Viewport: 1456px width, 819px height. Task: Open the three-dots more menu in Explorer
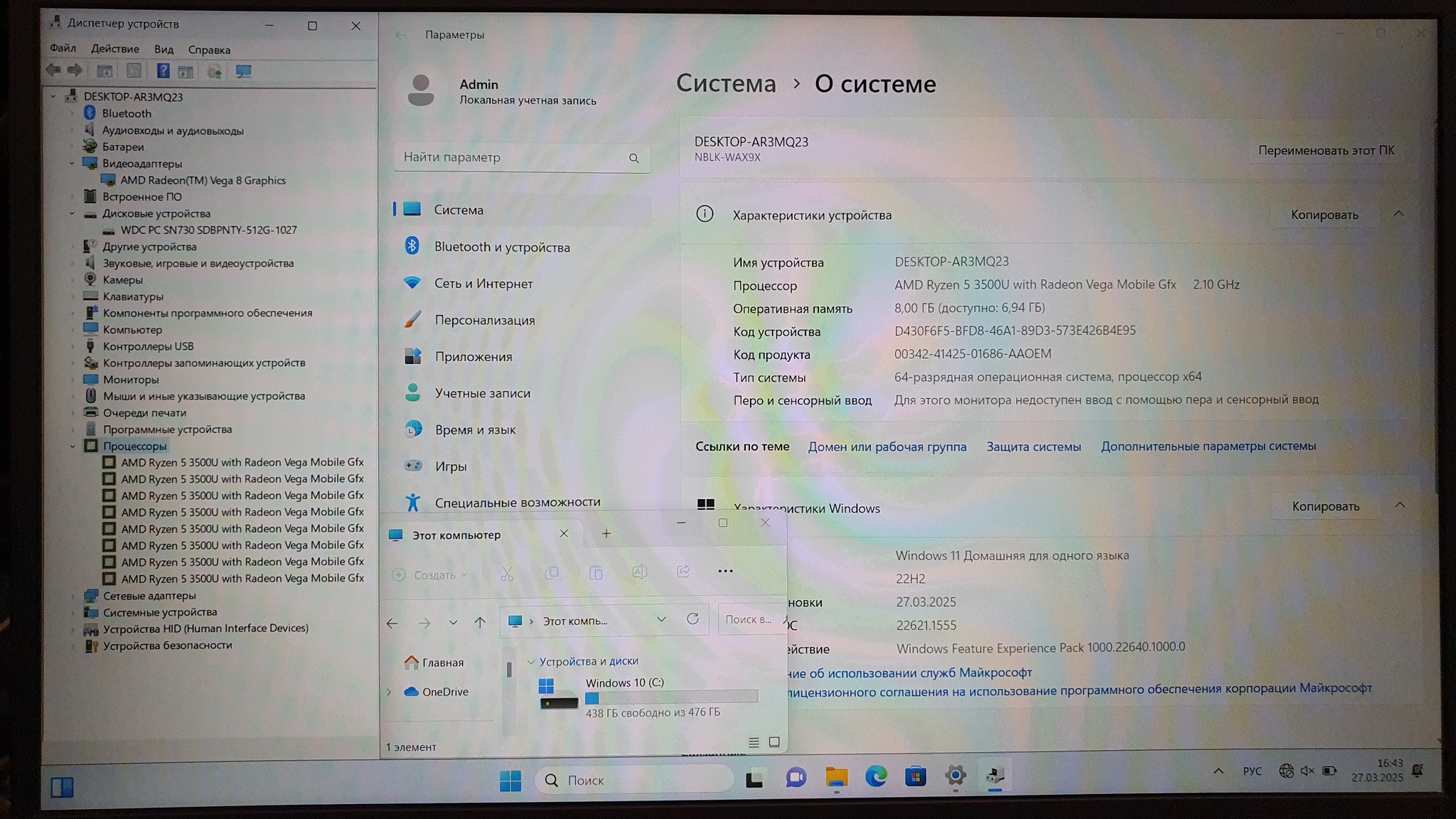(x=725, y=572)
